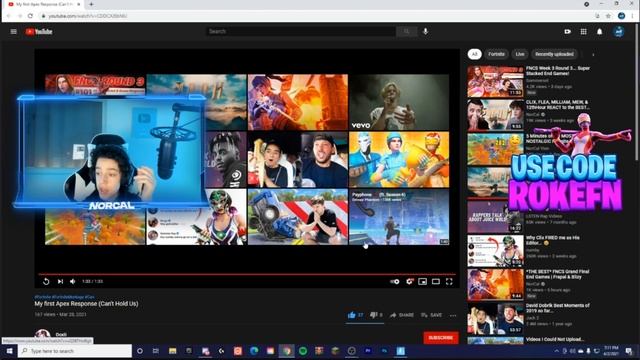Select the Recently uploaded filter chip
The height and width of the screenshot is (360, 640).
(x=554, y=54)
